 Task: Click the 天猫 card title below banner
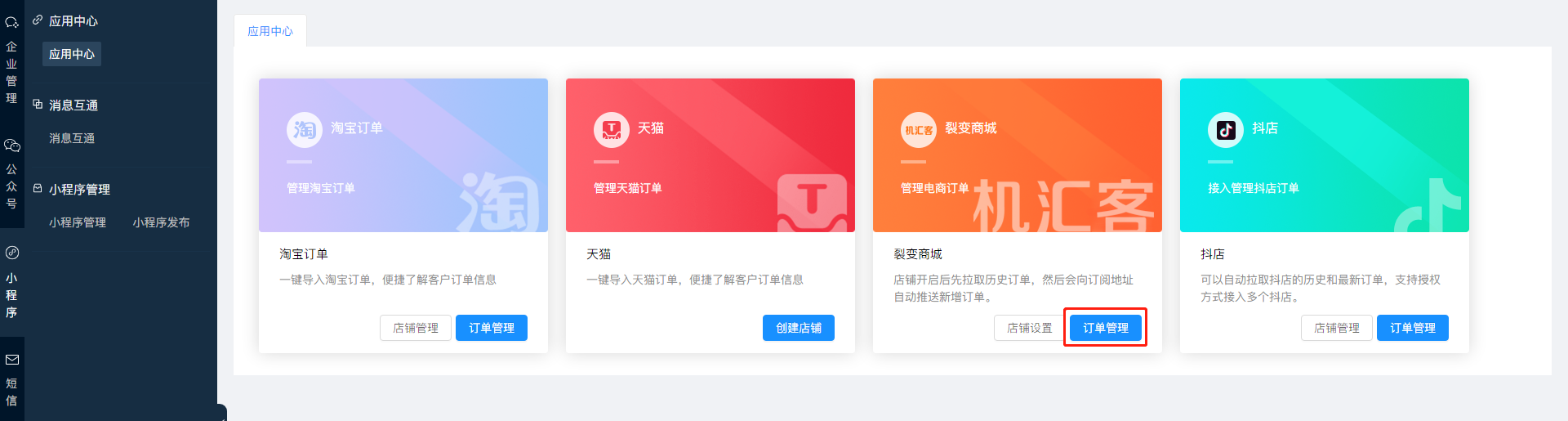pyautogui.click(x=599, y=254)
